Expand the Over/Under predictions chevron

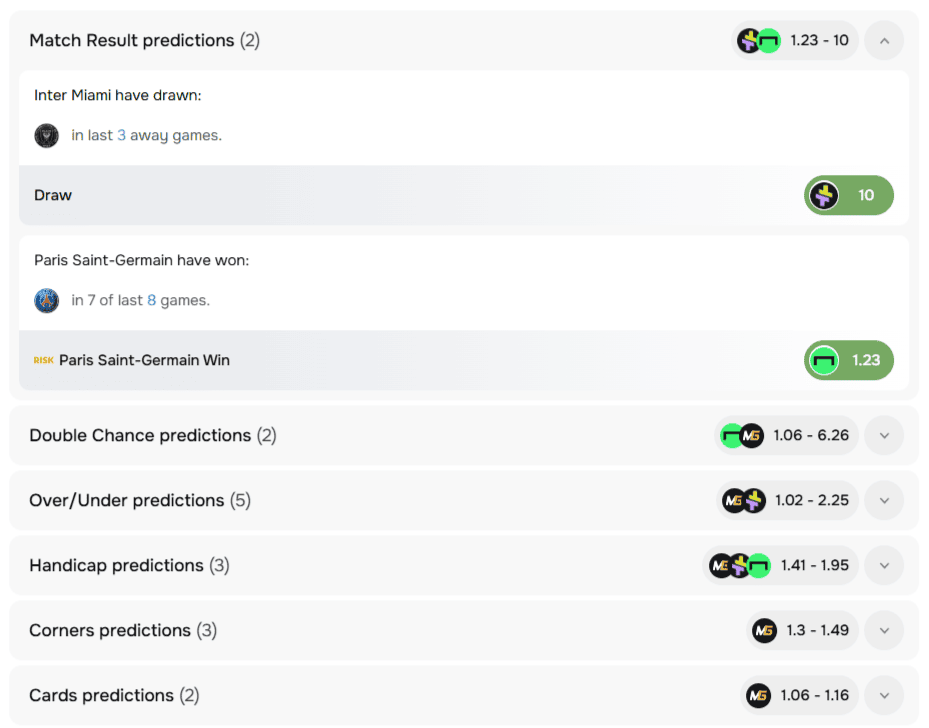(x=884, y=500)
